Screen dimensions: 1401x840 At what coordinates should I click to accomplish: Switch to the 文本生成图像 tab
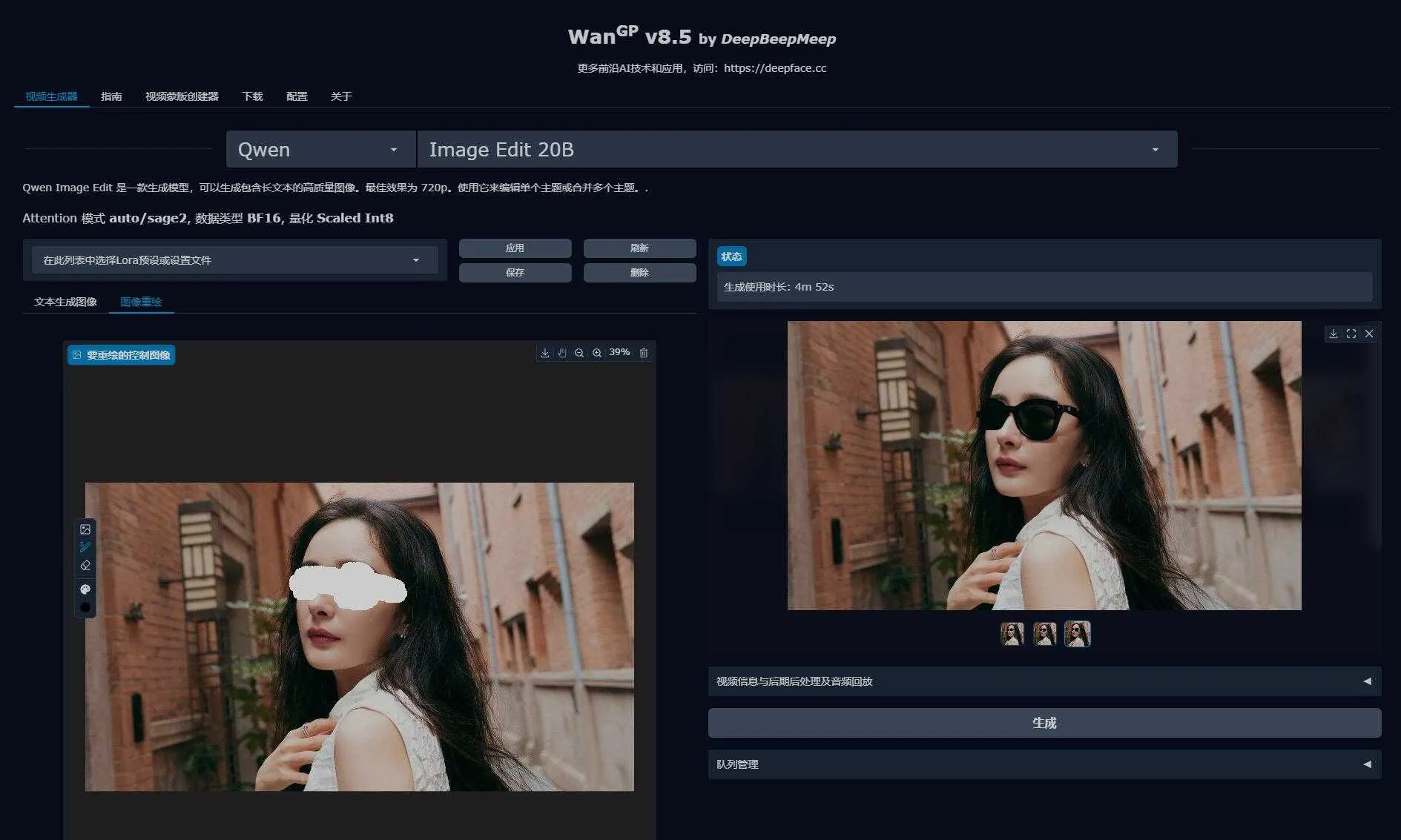[65, 302]
